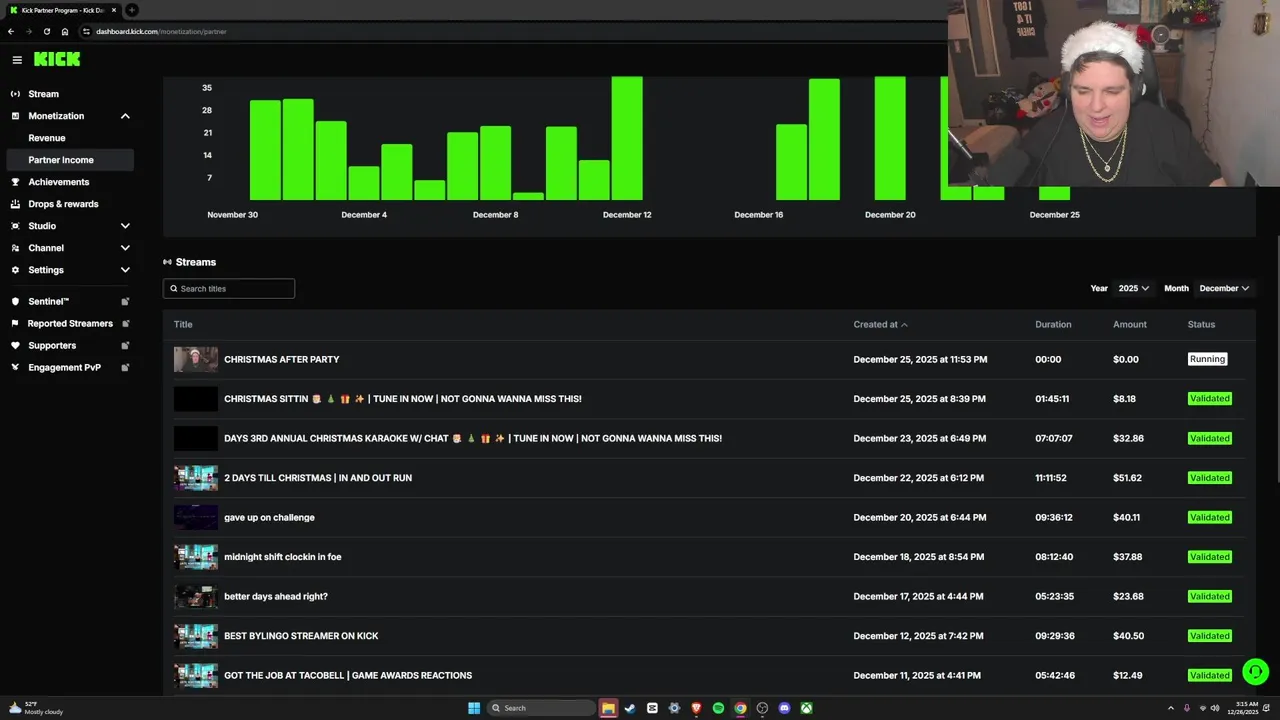The width and height of the screenshot is (1280, 720).
Task: Click BEST BYLINGO STREAMER ON KICK title
Action: (301, 636)
